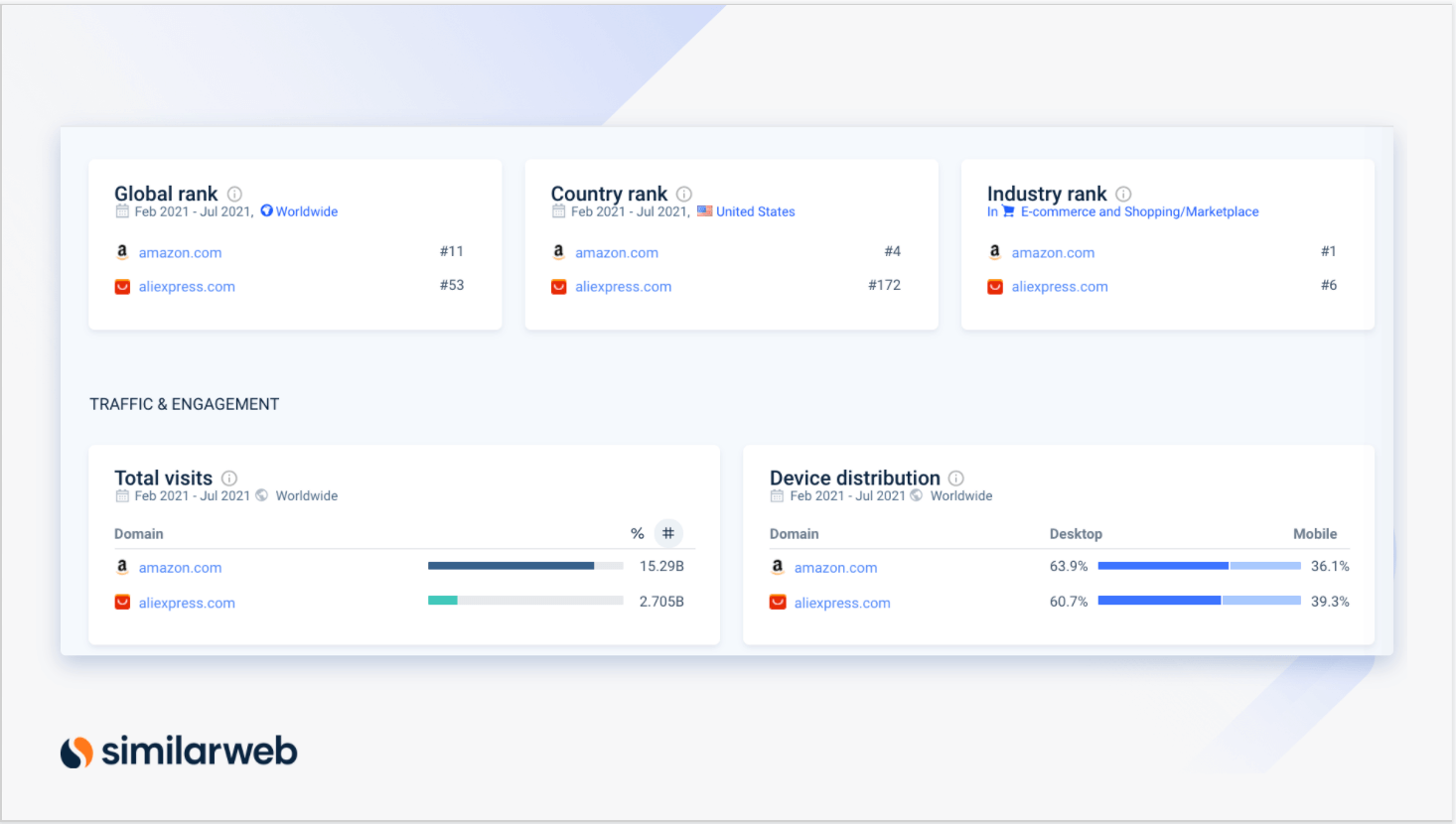Open aliexpress.com link in Industry rank

click(1060, 287)
